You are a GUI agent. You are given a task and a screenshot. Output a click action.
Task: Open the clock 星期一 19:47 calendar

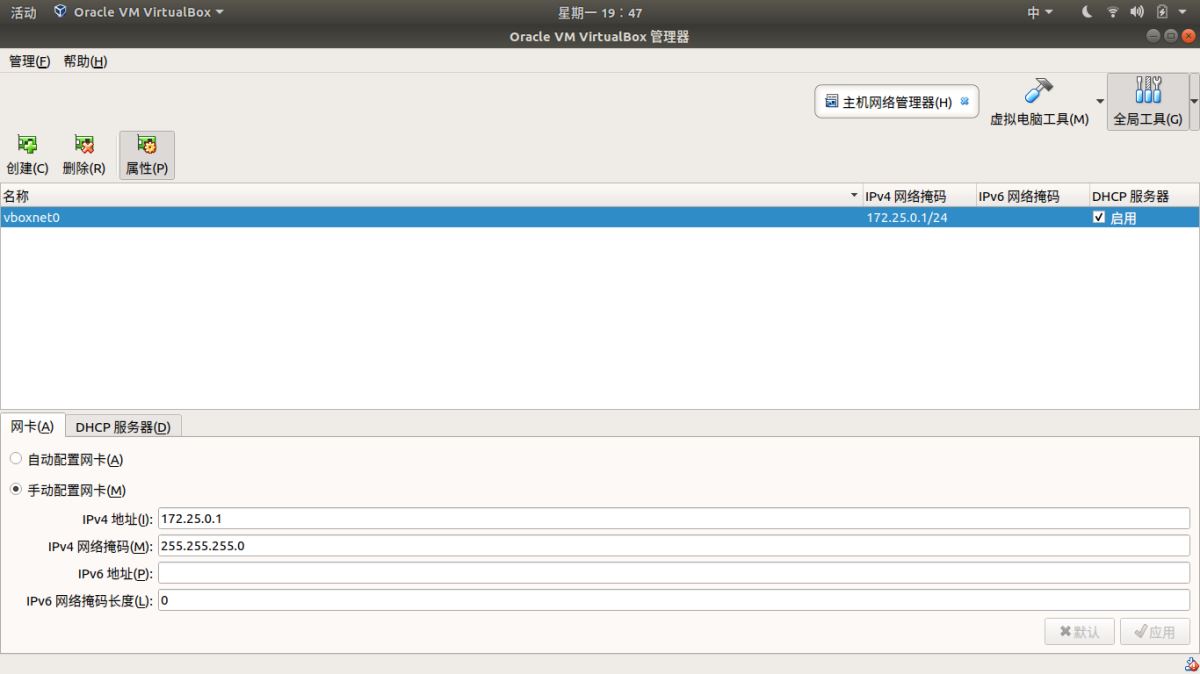[x=600, y=12]
